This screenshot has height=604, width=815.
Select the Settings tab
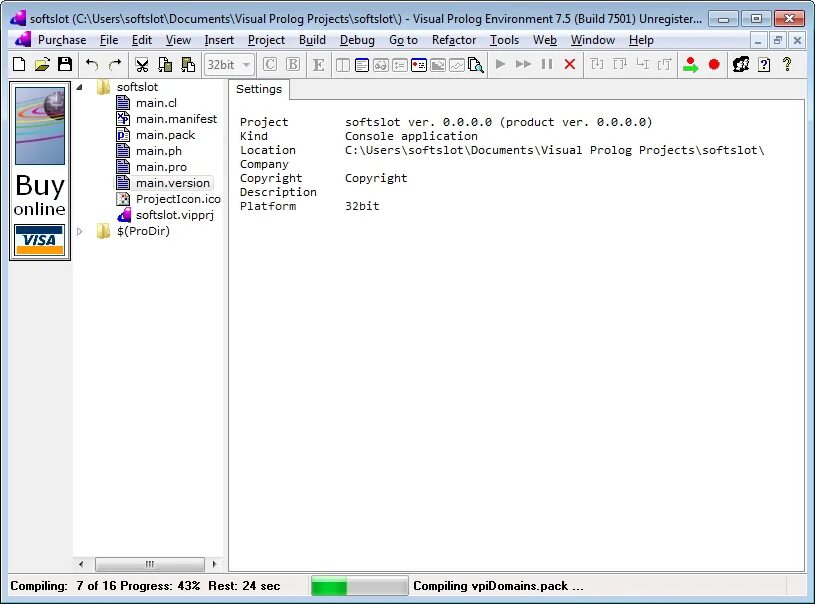[x=259, y=89]
